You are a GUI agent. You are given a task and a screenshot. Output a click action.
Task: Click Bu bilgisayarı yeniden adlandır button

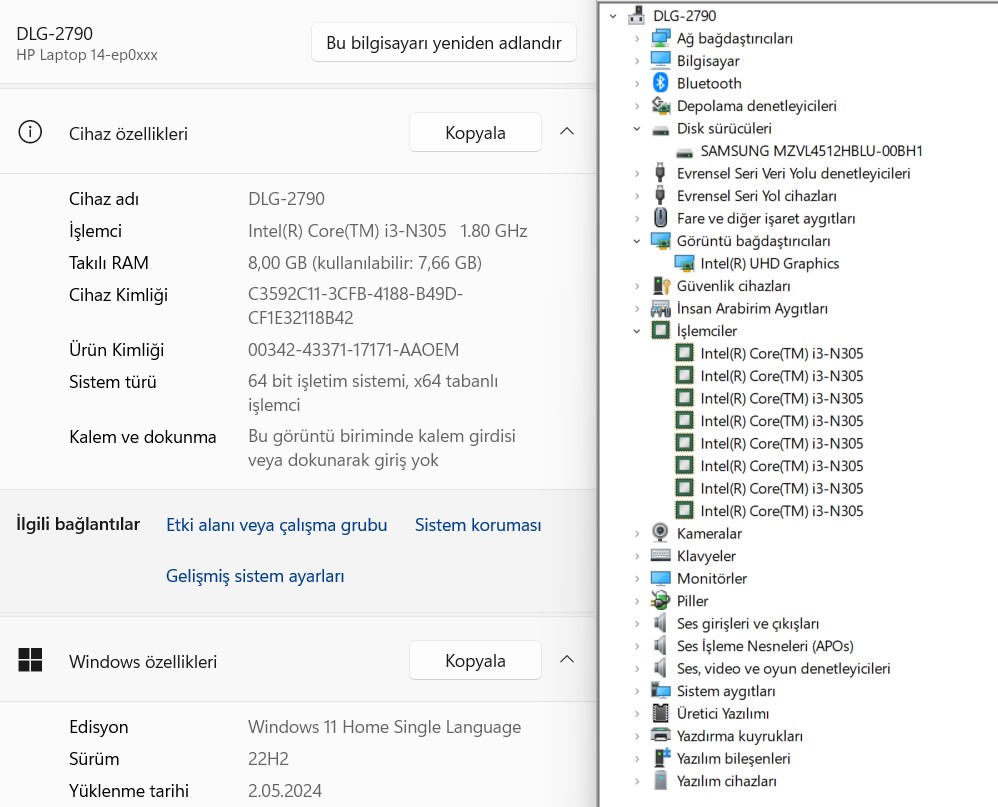pos(444,43)
